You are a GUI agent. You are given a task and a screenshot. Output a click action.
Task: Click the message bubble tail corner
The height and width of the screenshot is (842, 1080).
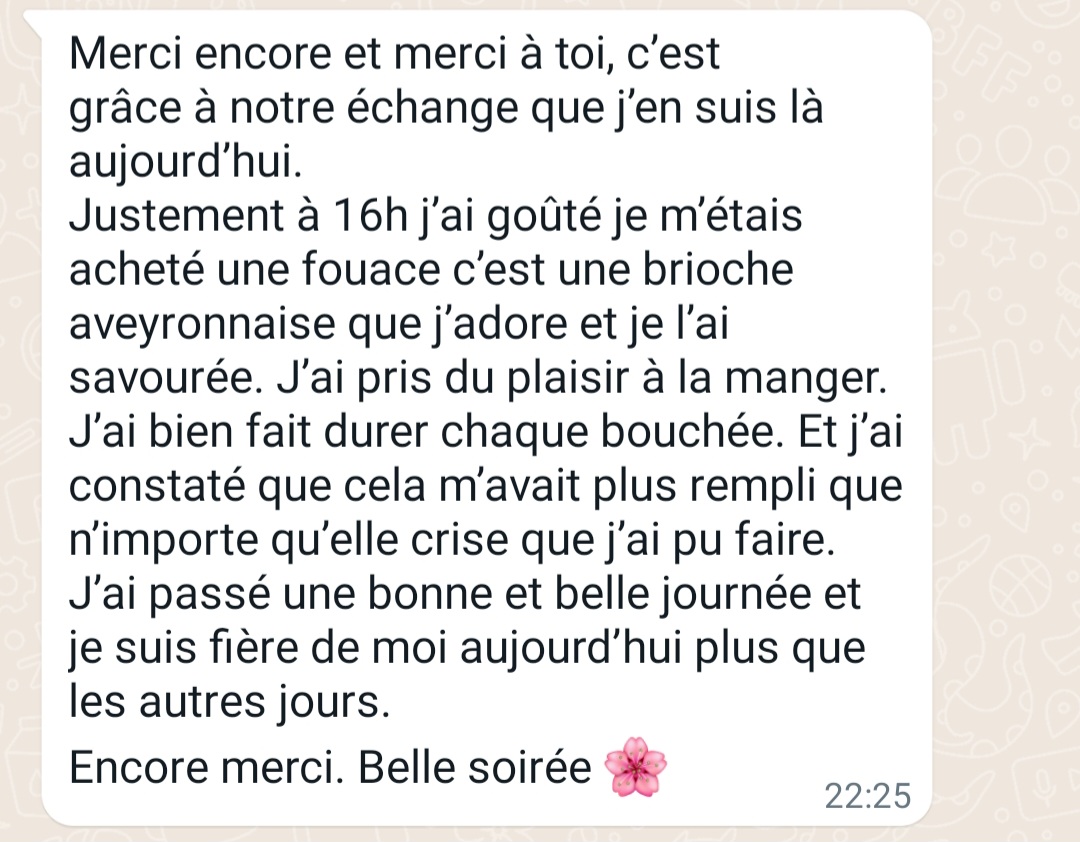33,21
